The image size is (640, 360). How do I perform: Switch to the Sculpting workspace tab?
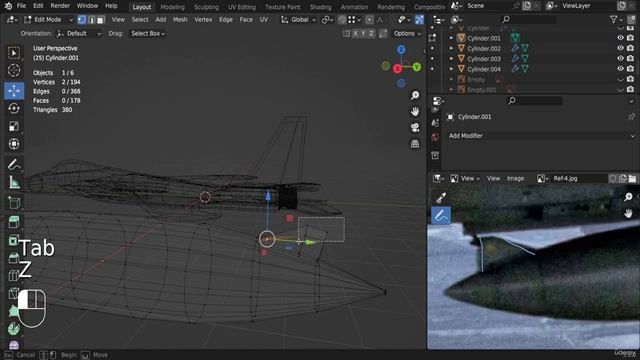(206, 7)
